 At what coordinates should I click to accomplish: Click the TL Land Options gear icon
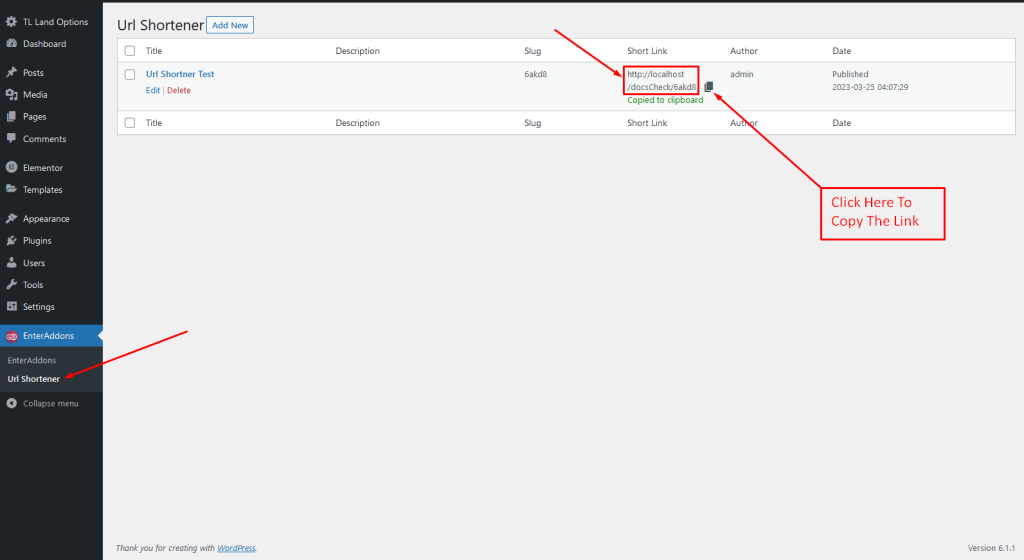point(11,22)
